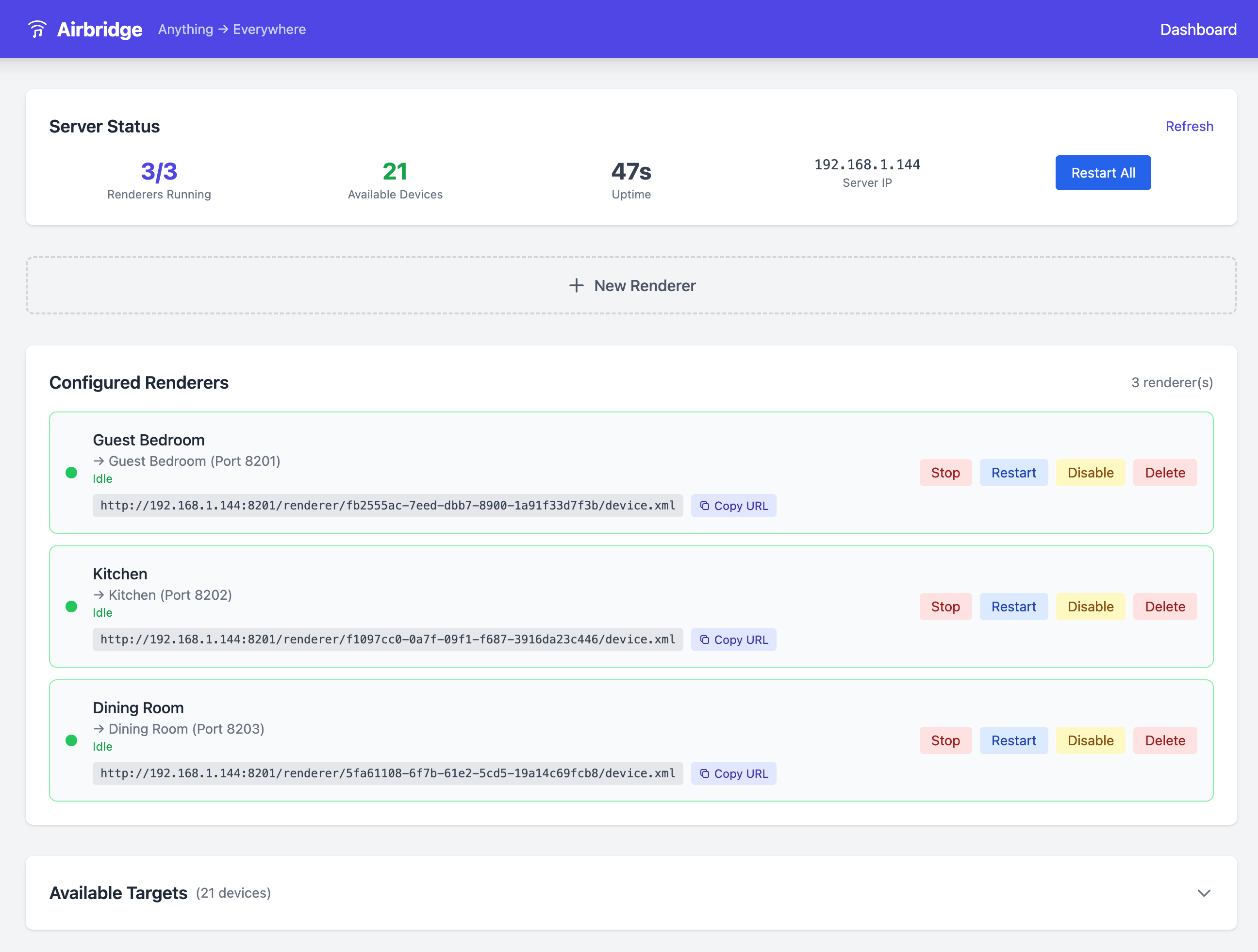The image size is (1258, 952).
Task: Click the green status dot for Kitchen
Action: pyautogui.click(x=72, y=606)
